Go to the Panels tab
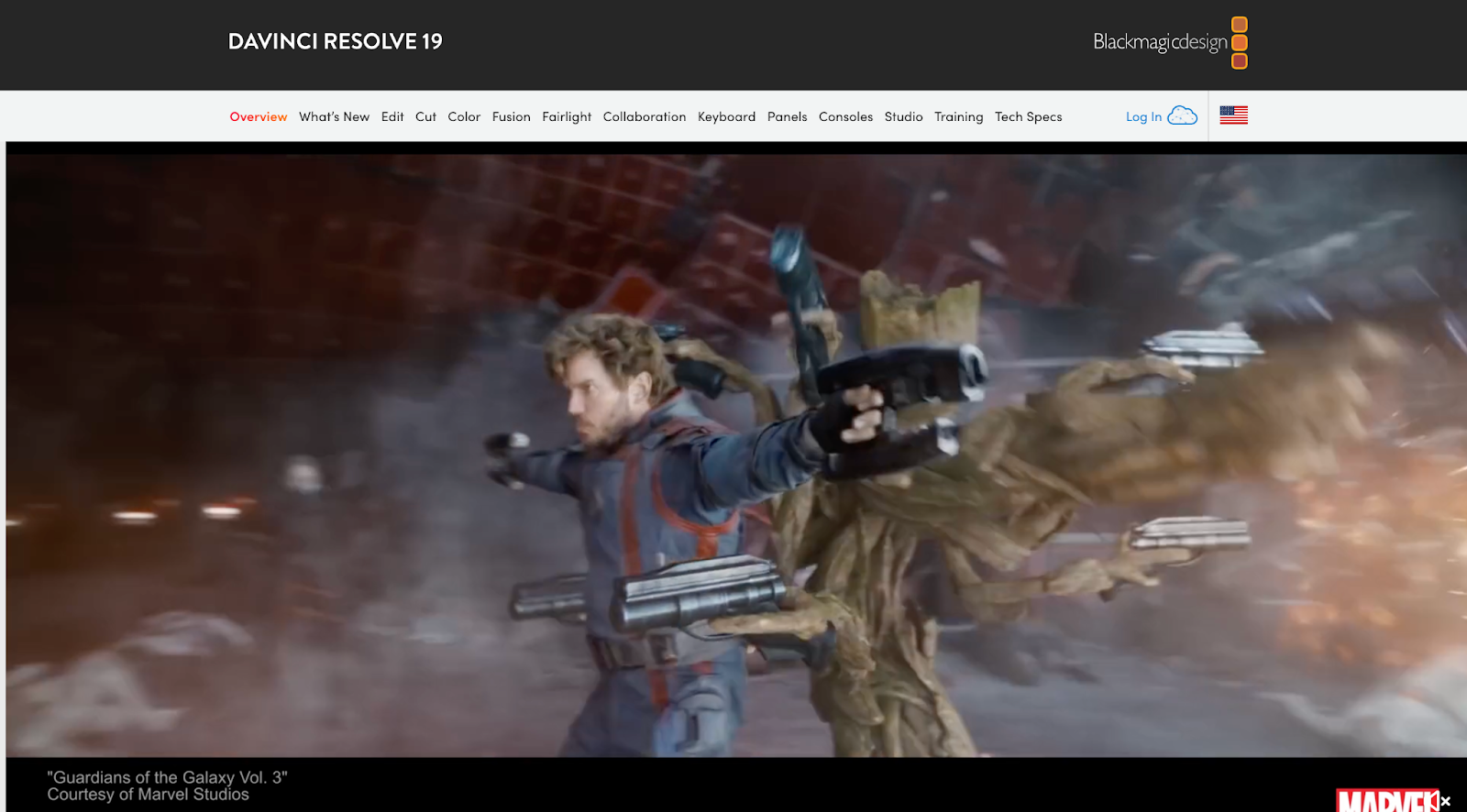Viewport: 1467px width, 812px height. point(787,116)
